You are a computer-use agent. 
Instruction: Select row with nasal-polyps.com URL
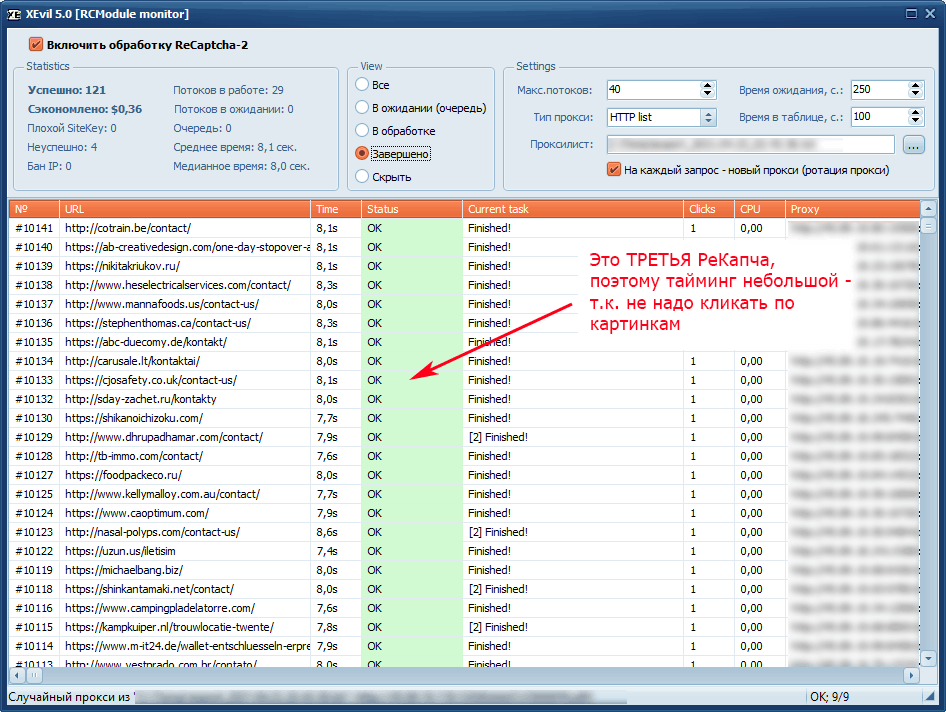click(x=465, y=532)
